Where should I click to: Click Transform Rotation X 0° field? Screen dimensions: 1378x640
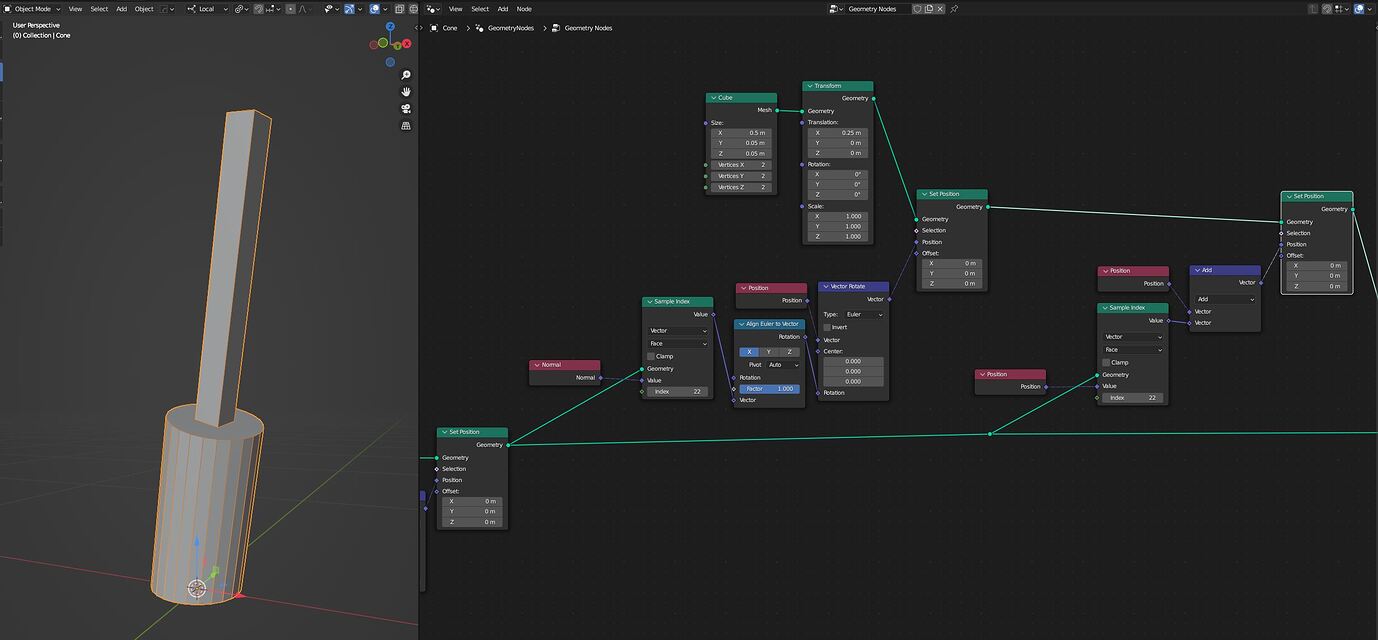838,174
